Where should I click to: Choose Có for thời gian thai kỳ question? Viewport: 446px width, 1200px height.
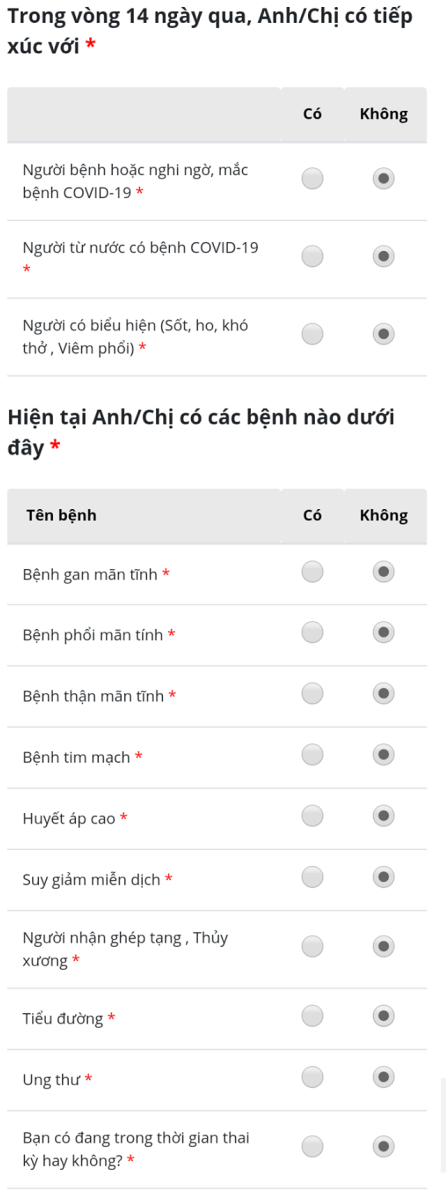(312, 1146)
